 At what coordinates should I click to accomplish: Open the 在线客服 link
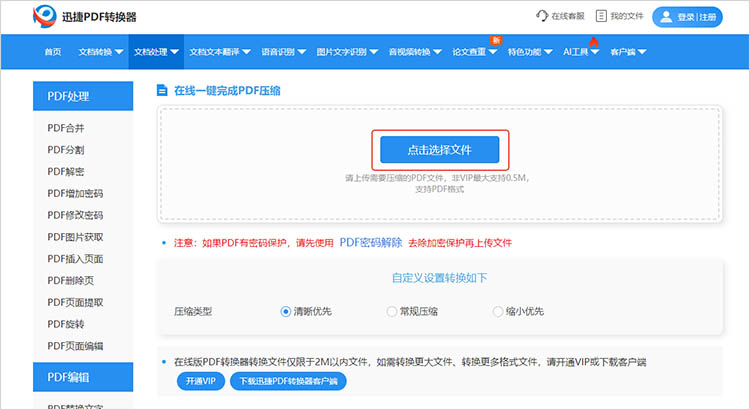pyautogui.click(x=568, y=16)
